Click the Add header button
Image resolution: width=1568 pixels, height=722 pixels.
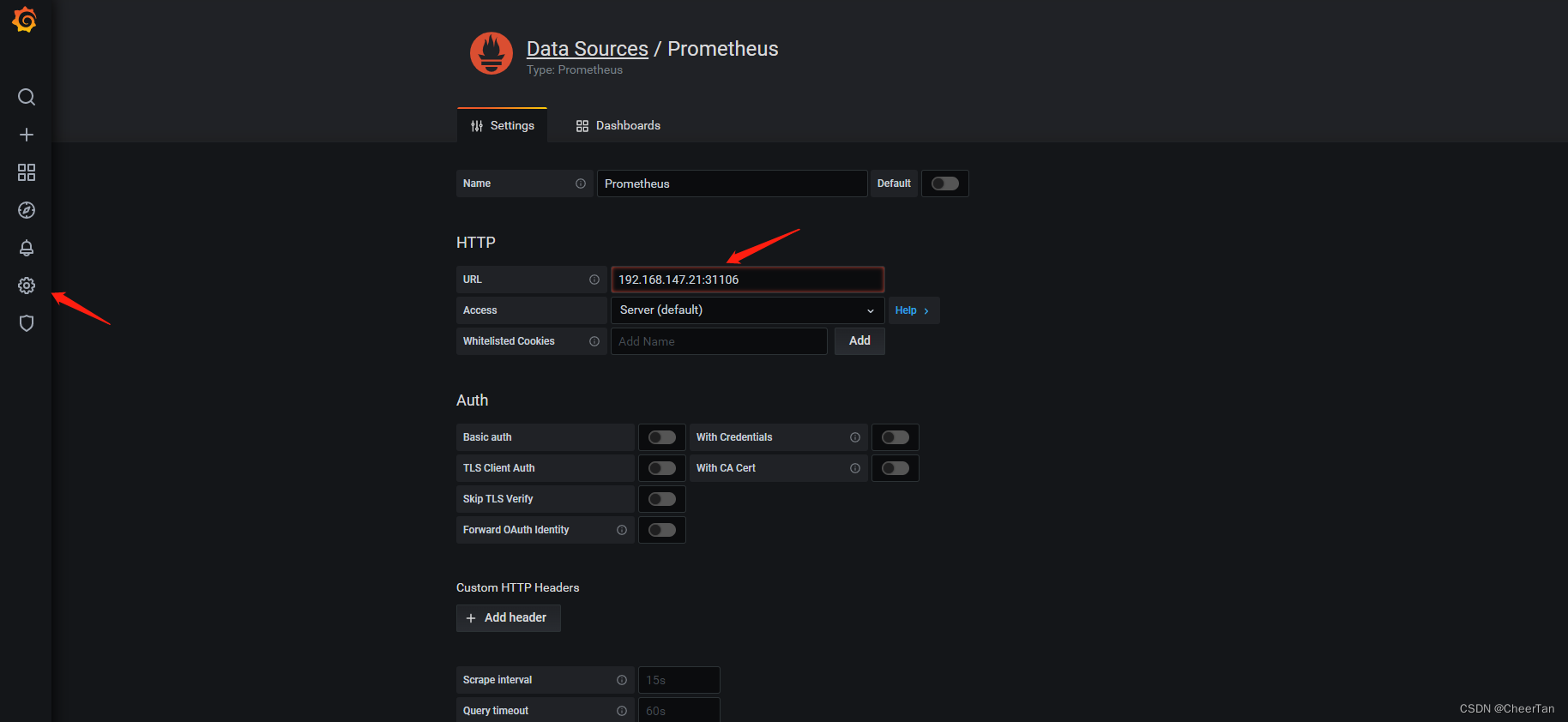(x=509, y=618)
